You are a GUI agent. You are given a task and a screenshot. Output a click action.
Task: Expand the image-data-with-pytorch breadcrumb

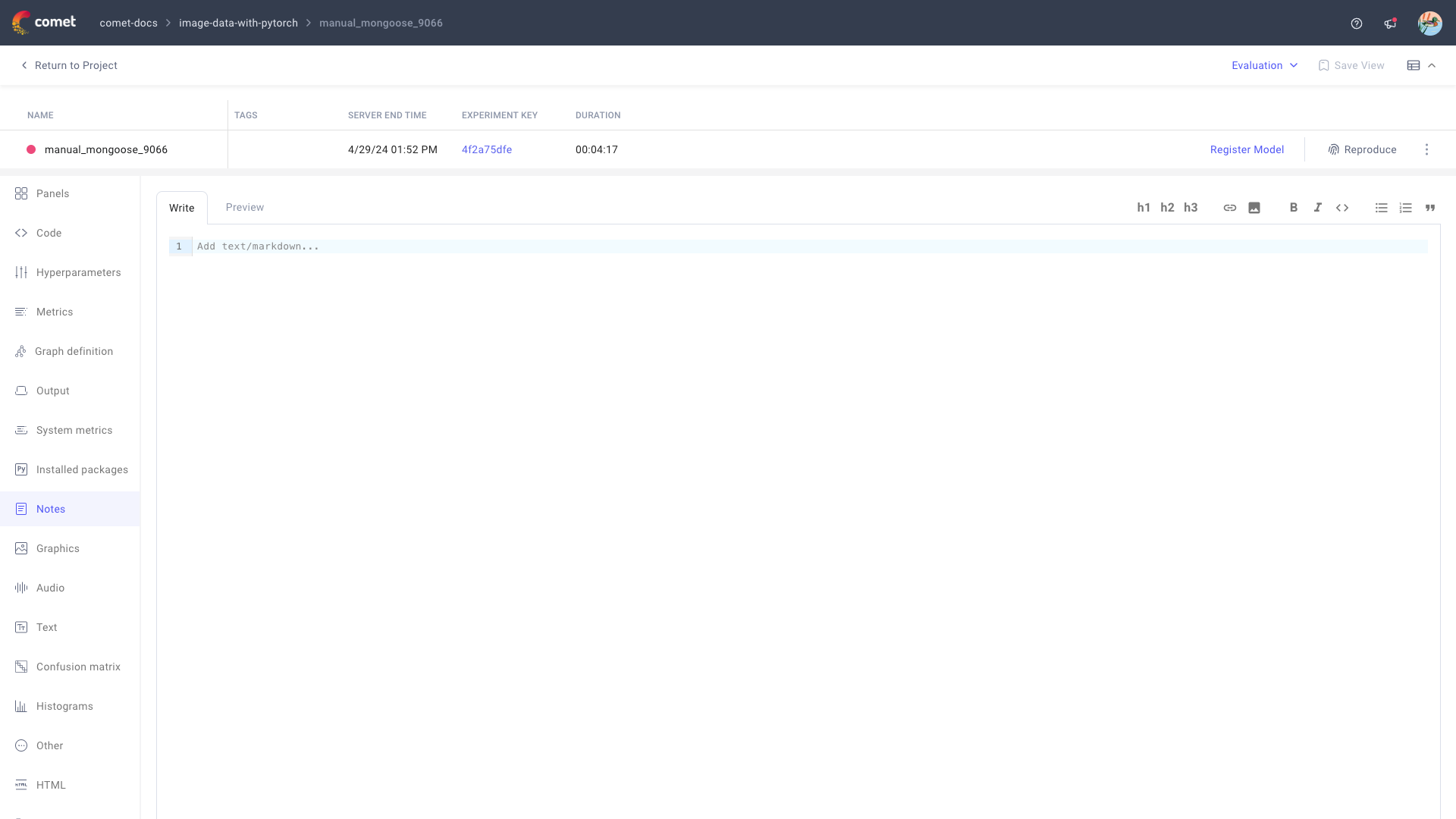pos(238,23)
